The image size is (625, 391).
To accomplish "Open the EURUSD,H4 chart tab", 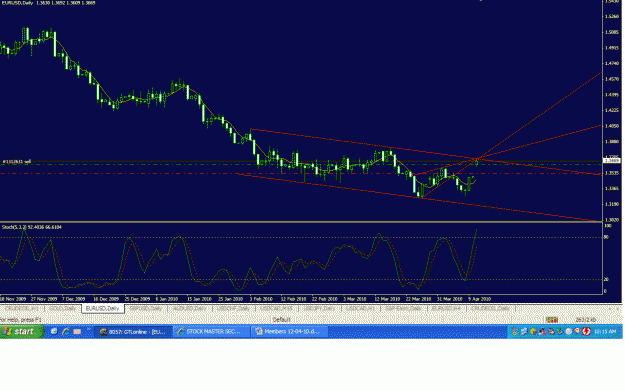I will click(x=446, y=308).
